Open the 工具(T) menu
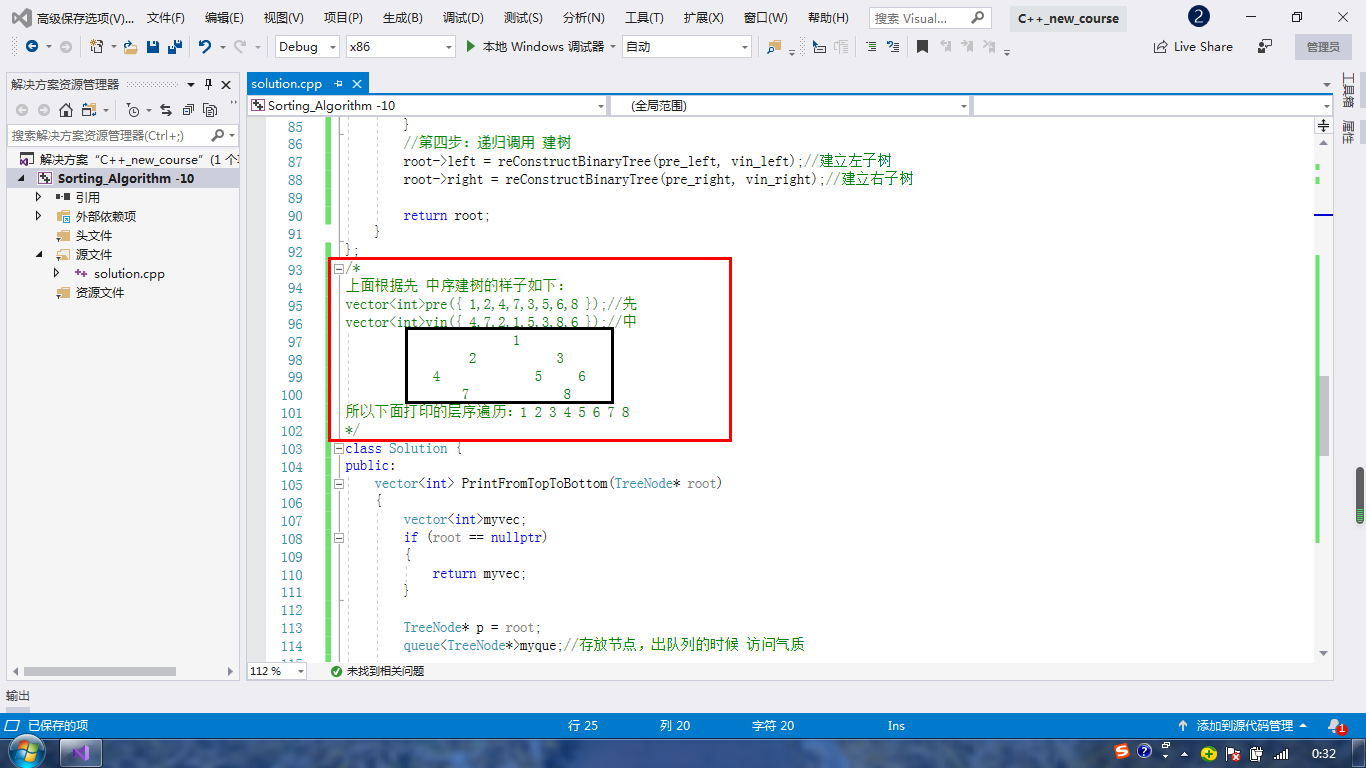The width and height of the screenshot is (1366, 768). point(644,18)
